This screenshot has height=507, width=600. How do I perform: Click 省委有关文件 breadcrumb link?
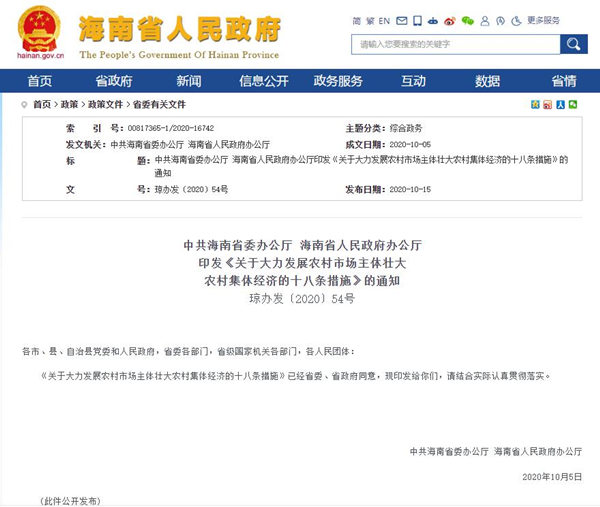[160, 104]
